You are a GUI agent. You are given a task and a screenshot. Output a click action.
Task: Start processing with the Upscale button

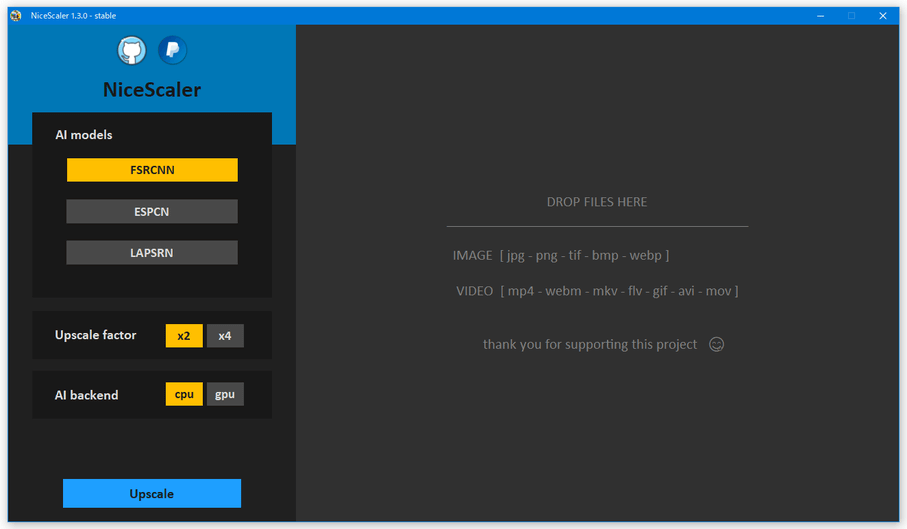[x=152, y=494]
